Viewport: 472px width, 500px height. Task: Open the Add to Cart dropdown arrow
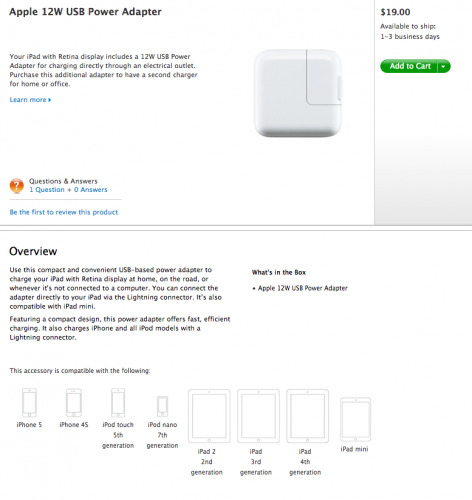[444, 66]
